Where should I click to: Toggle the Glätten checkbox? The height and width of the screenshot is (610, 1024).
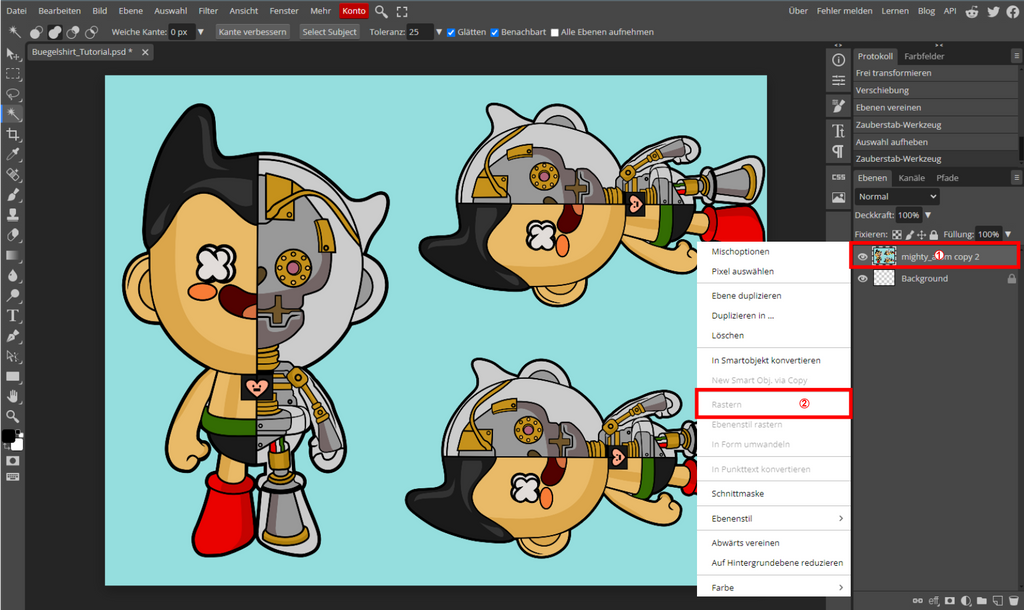tap(451, 33)
